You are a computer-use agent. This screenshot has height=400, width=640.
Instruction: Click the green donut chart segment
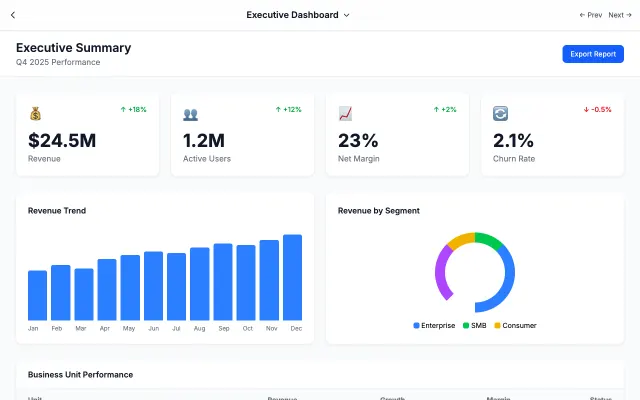tap(489, 240)
